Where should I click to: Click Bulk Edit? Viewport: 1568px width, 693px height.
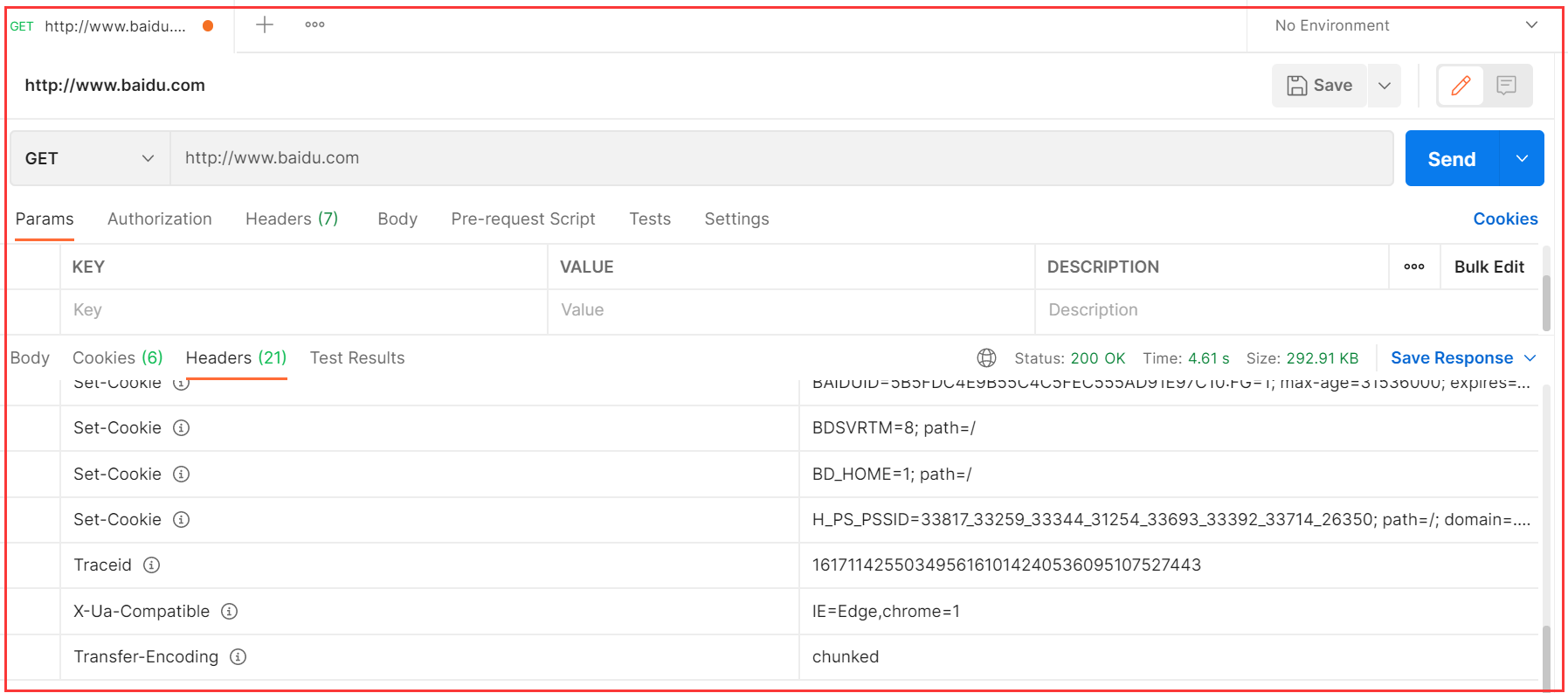(x=1489, y=267)
